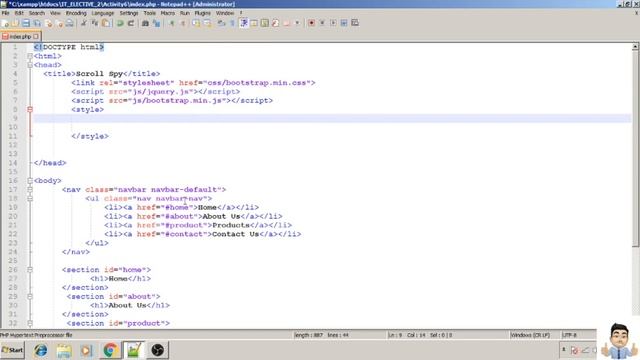Redo the edit via toolbar
Image resolution: width=640 pixels, height=360 pixels.
[x=131, y=23]
